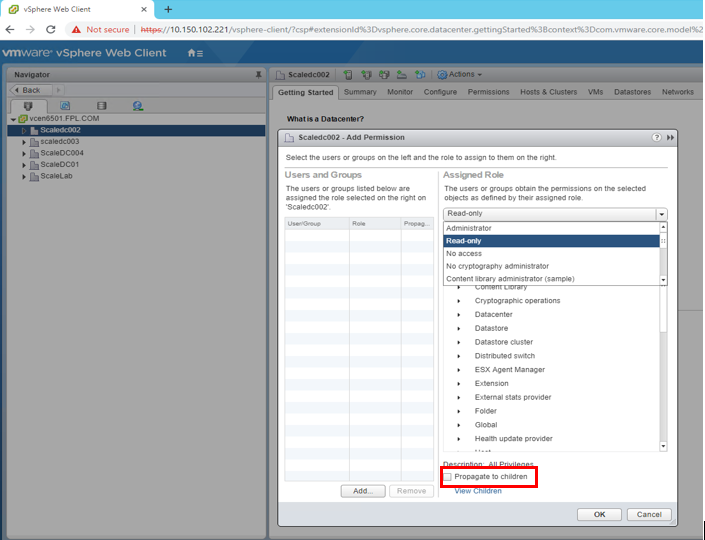Viewport: 705px width, 540px height.
Task: Click the New Datastore toolbar icon
Action: (402, 75)
